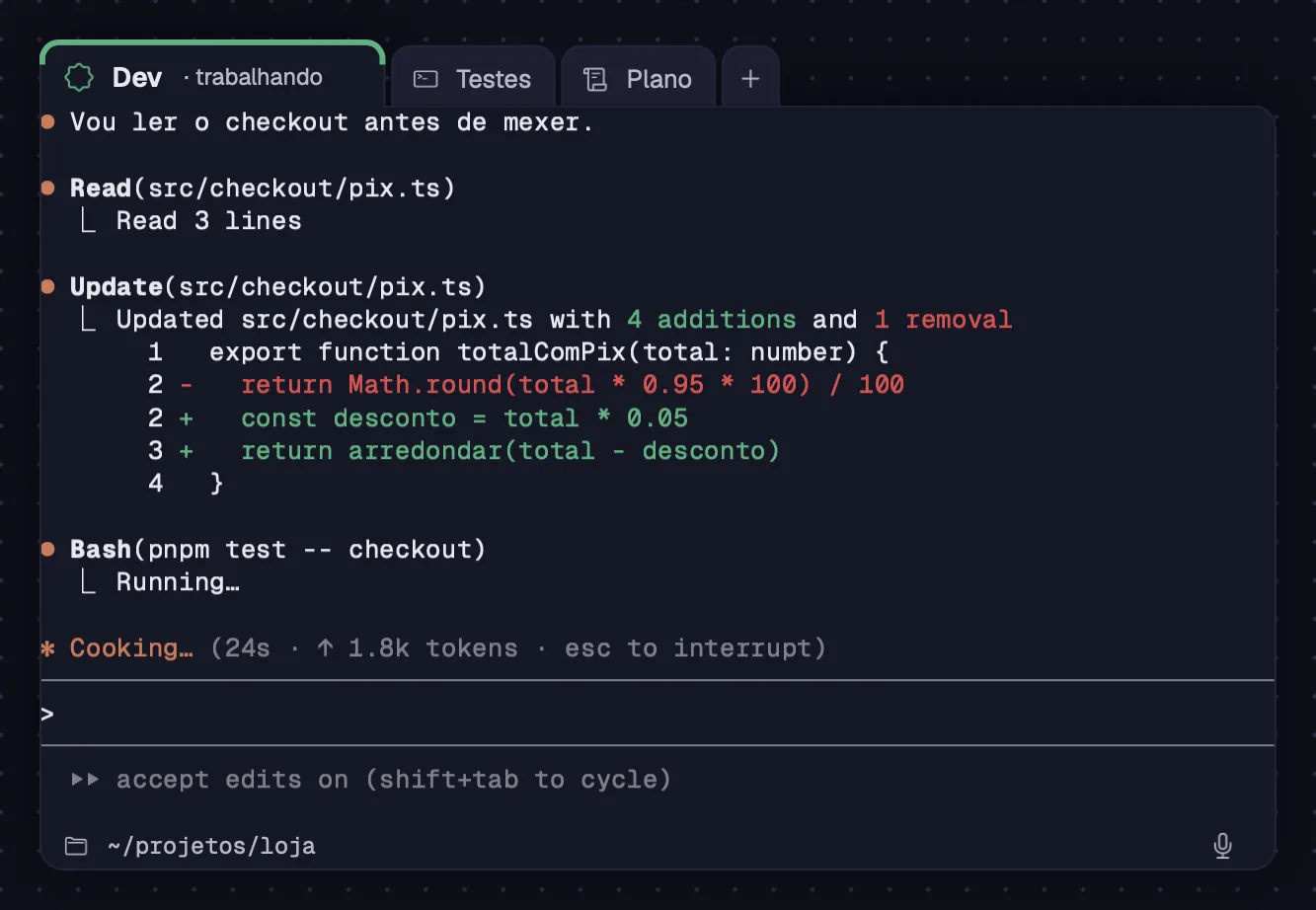Click the Read(src/checkout/pix.ts) line

click(x=263, y=188)
